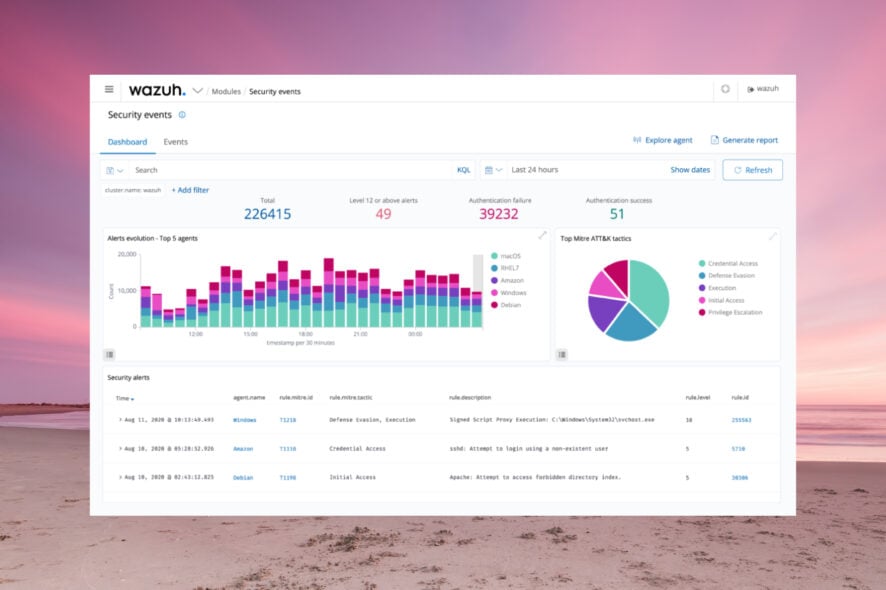Viewport: 886px width, 590px height.
Task: Switch to the Events tab
Action: pos(176,142)
